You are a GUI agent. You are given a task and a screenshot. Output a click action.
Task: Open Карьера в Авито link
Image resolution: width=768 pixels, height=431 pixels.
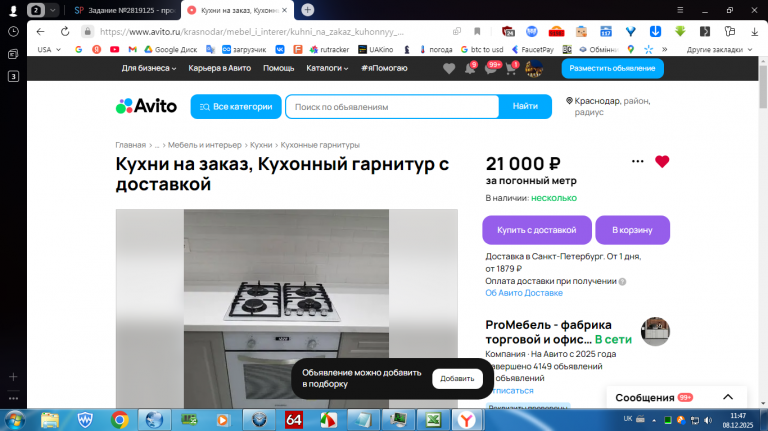(x=219, y=68)
